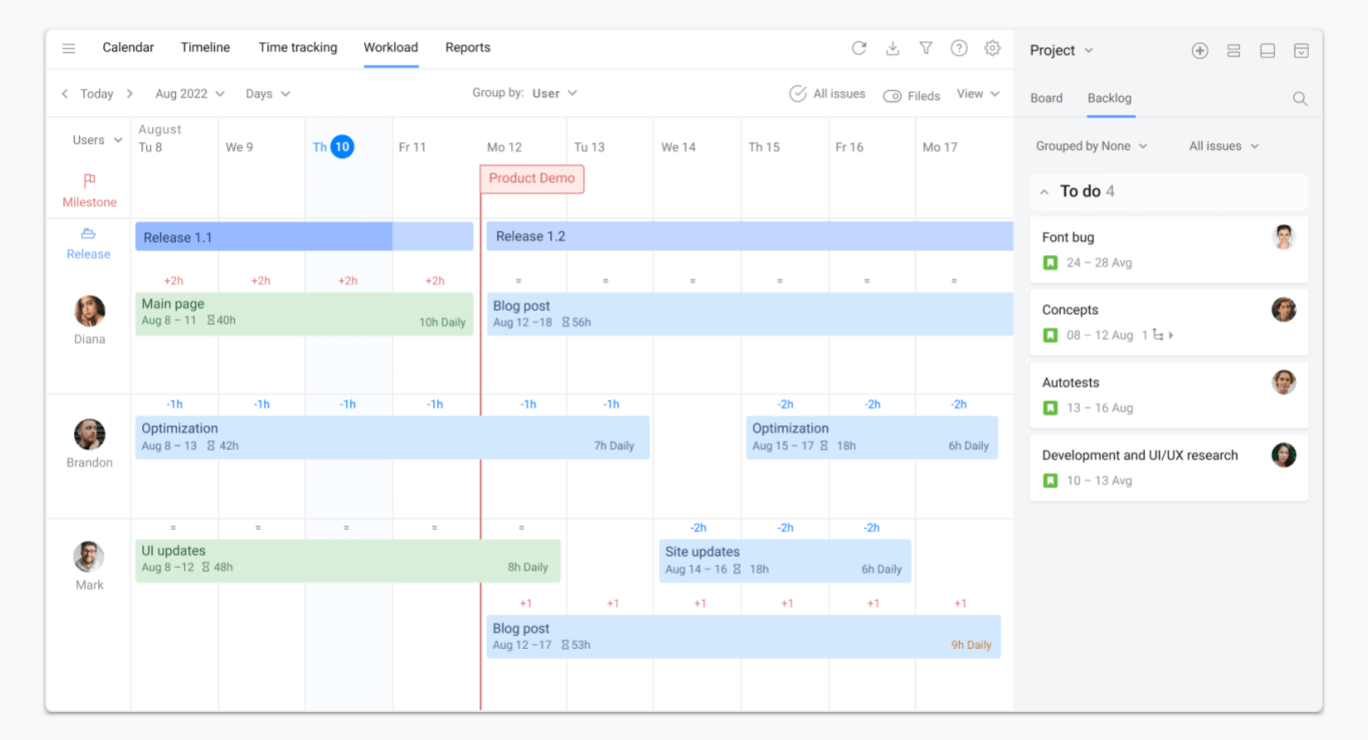Click the refresh icon in toolbar
The width and height of the screenshot is (1368, 740).
click(859, 48)
